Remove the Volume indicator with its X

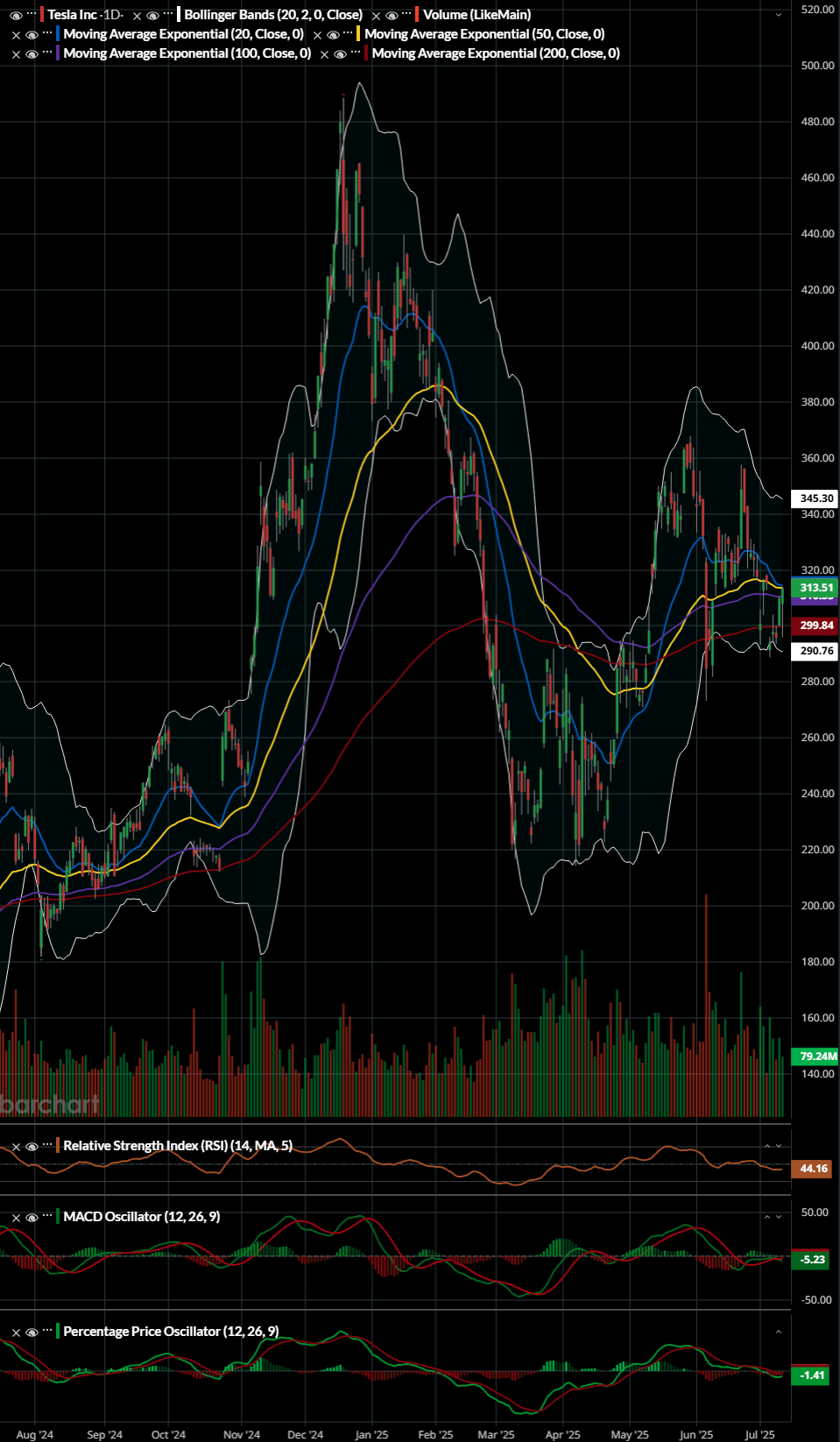point(376,15)
